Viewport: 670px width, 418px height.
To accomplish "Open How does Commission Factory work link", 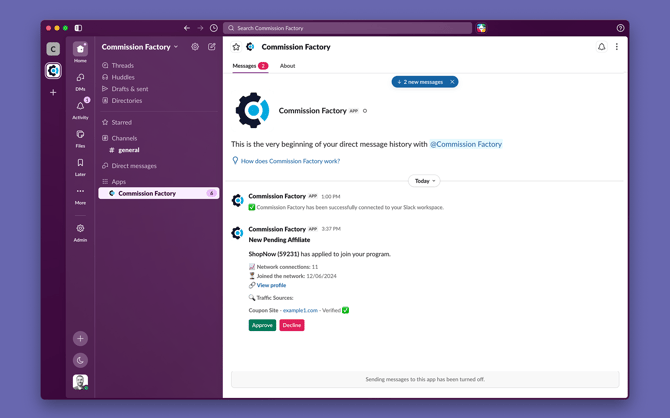I will pos(290,161).
